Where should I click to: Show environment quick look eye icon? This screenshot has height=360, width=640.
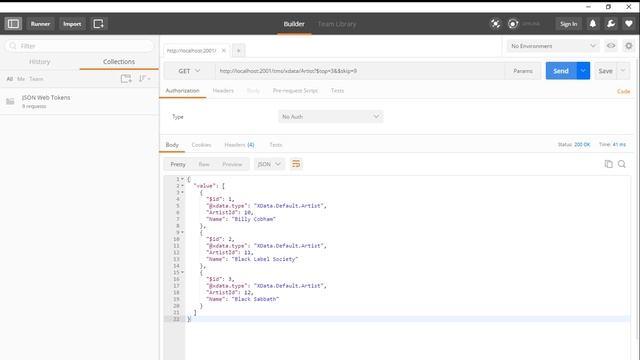tap(611, 46)
